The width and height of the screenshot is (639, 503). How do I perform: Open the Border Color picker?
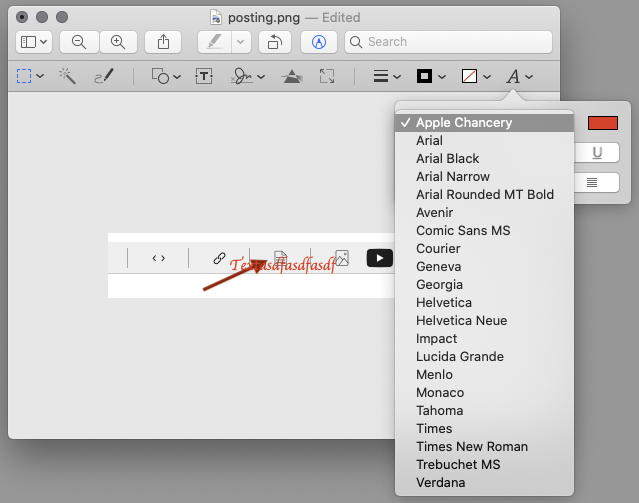[x=424, y=76]
